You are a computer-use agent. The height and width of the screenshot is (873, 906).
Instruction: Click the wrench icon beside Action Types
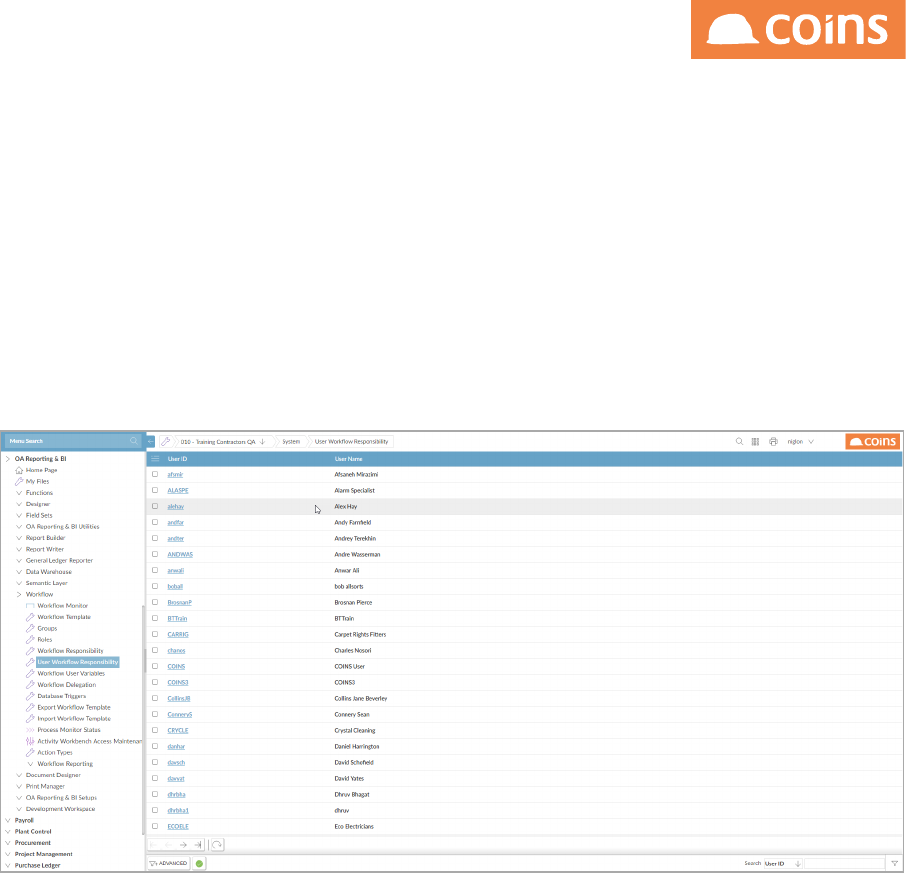[x=30, y=752]
